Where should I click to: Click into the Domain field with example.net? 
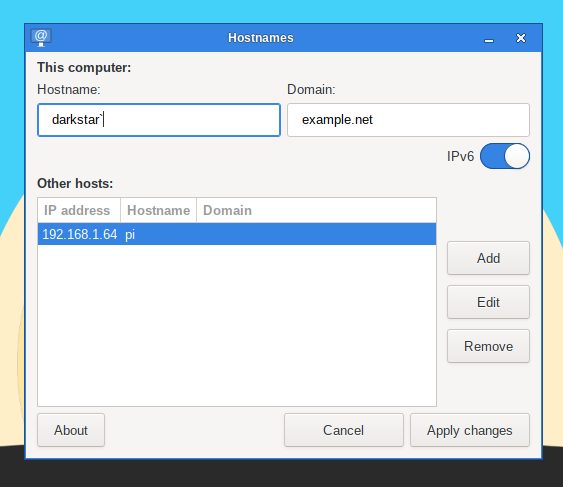click(408, 120)
